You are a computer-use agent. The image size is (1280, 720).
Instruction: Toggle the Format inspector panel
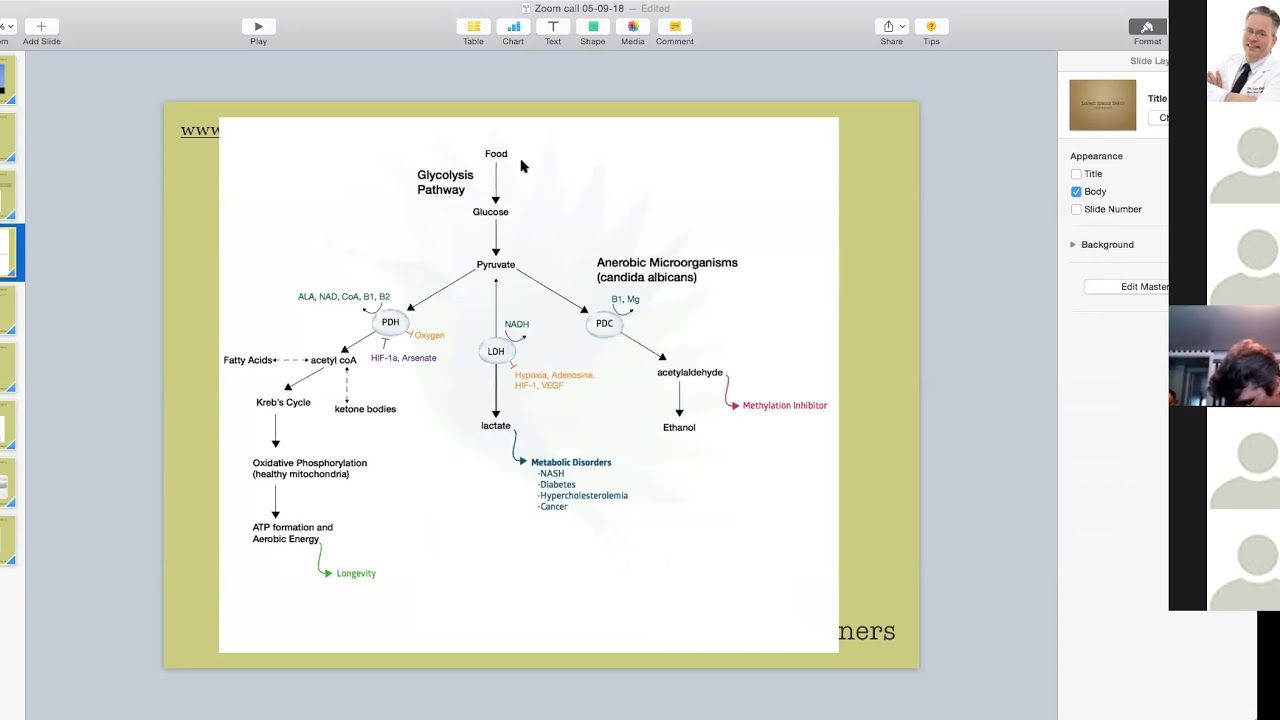(x=1147, y=27)
